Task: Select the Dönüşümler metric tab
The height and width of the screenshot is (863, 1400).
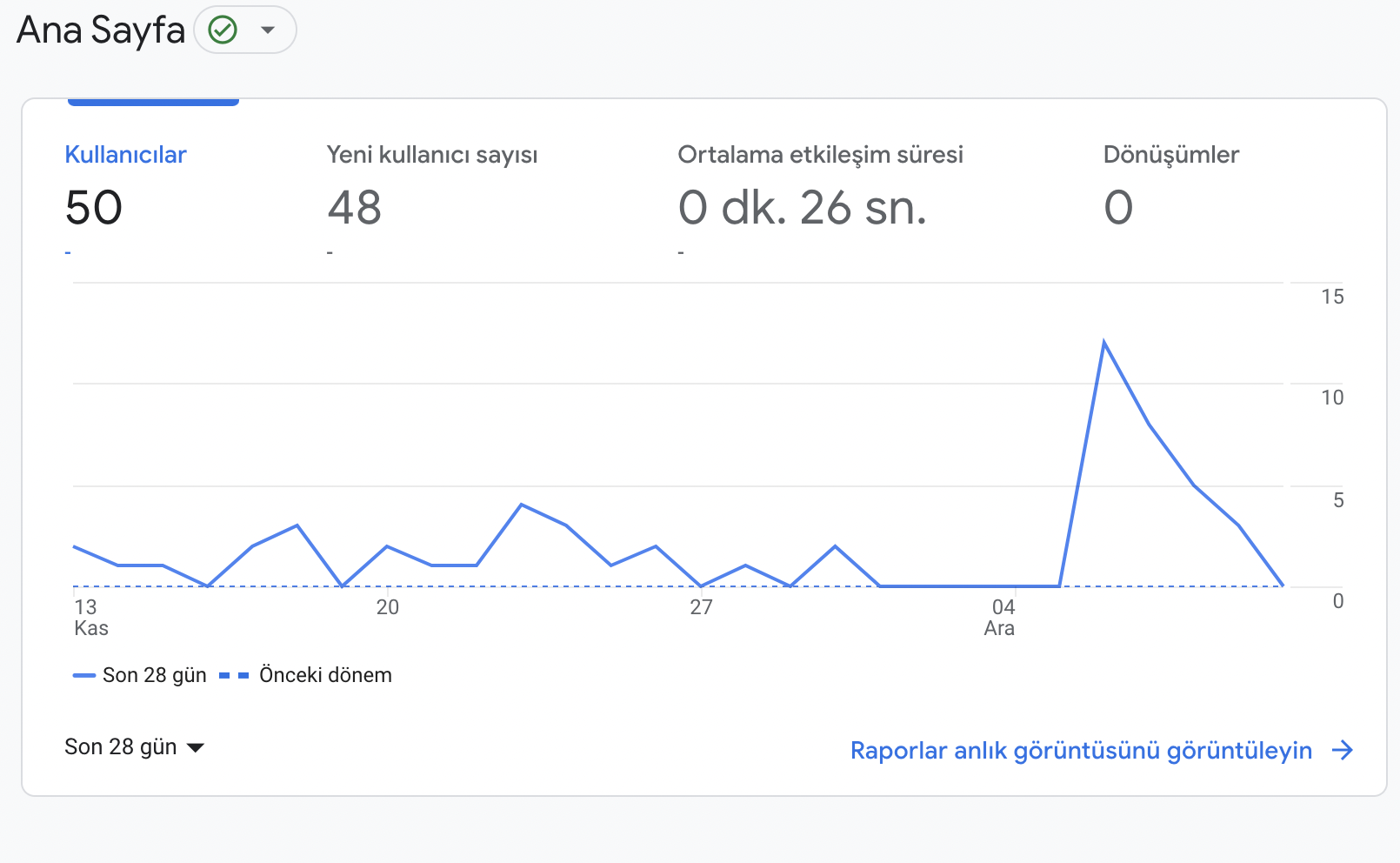Action: point(1170,155)
